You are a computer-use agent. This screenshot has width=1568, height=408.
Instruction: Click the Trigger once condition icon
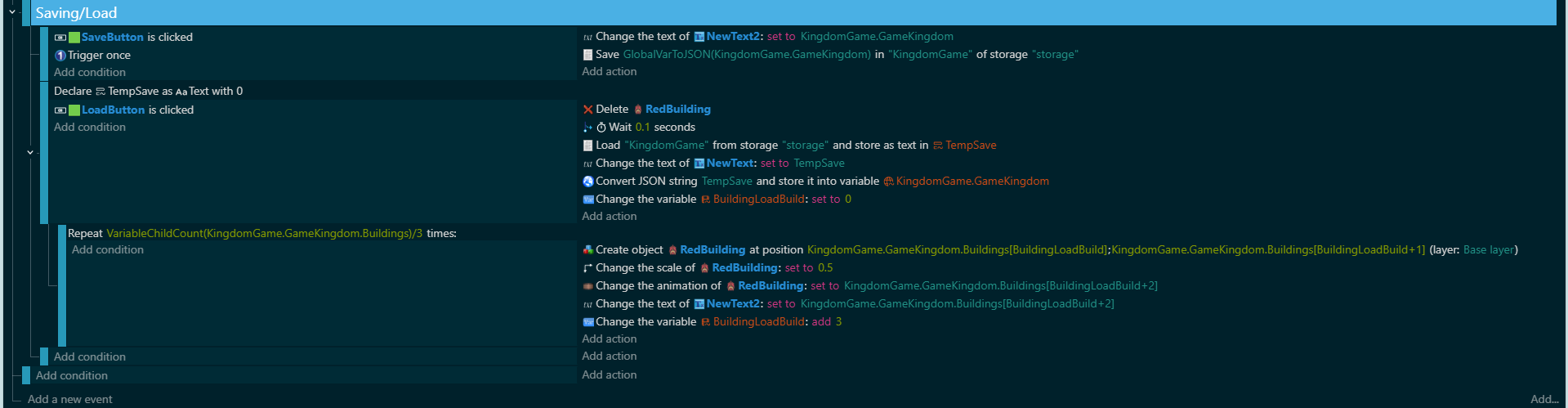point(60,56)
